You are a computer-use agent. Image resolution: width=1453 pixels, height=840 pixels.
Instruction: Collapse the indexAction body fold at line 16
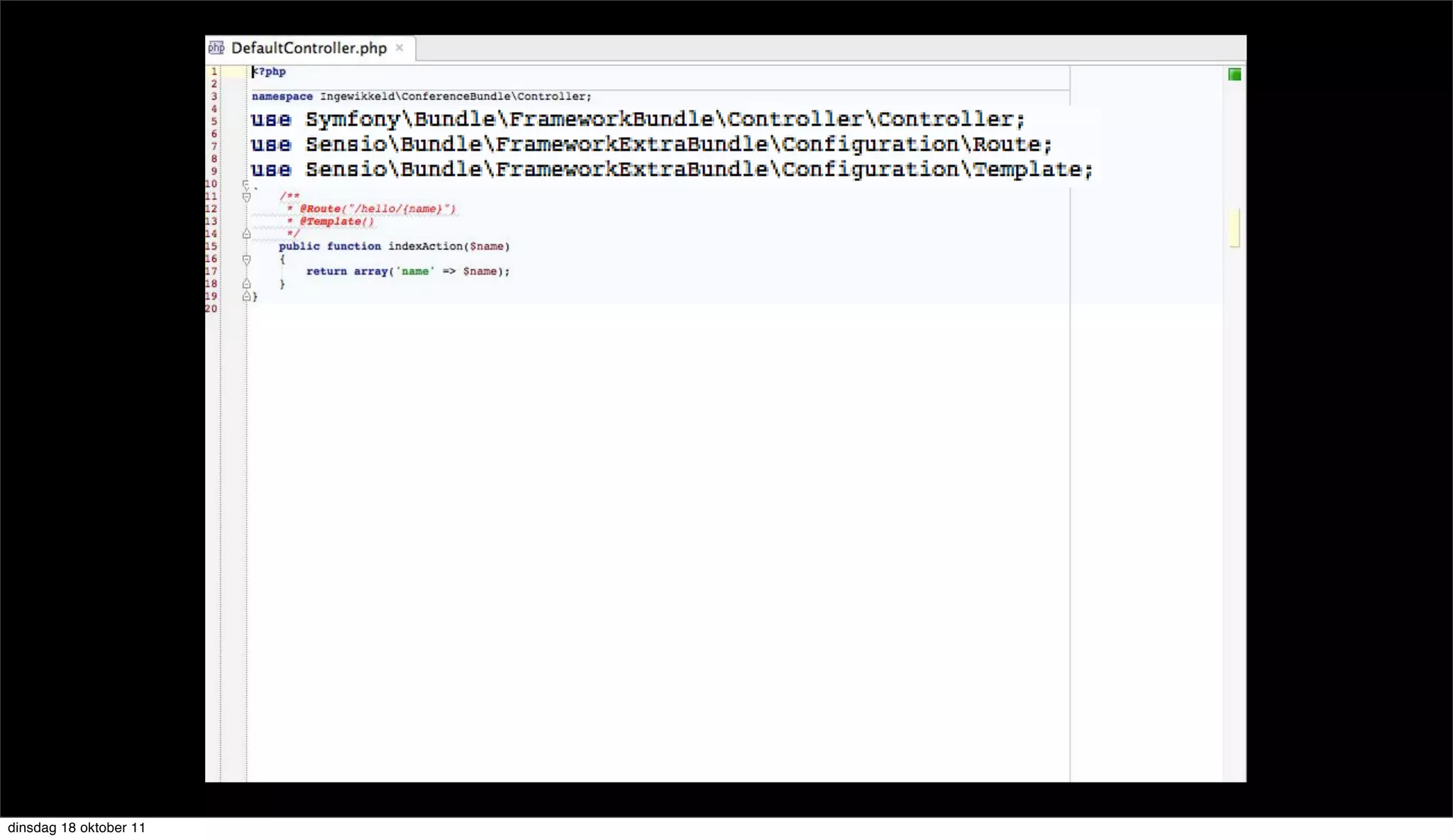[x=246, y=260]
